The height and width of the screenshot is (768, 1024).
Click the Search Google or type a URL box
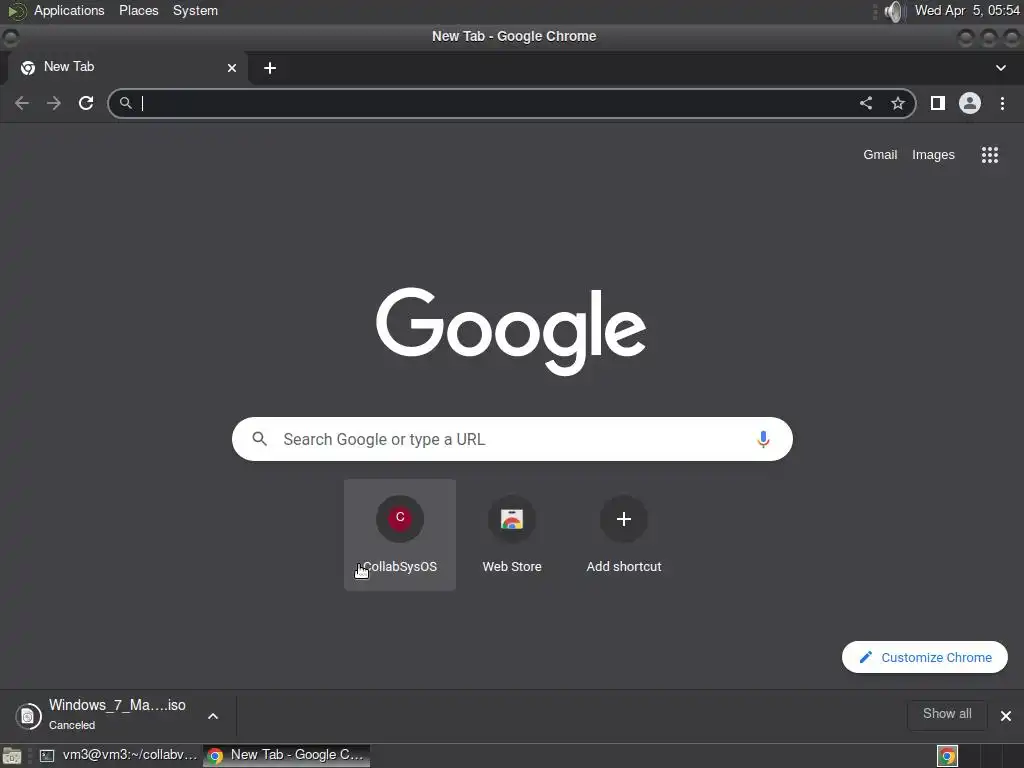tap(512, 439)
